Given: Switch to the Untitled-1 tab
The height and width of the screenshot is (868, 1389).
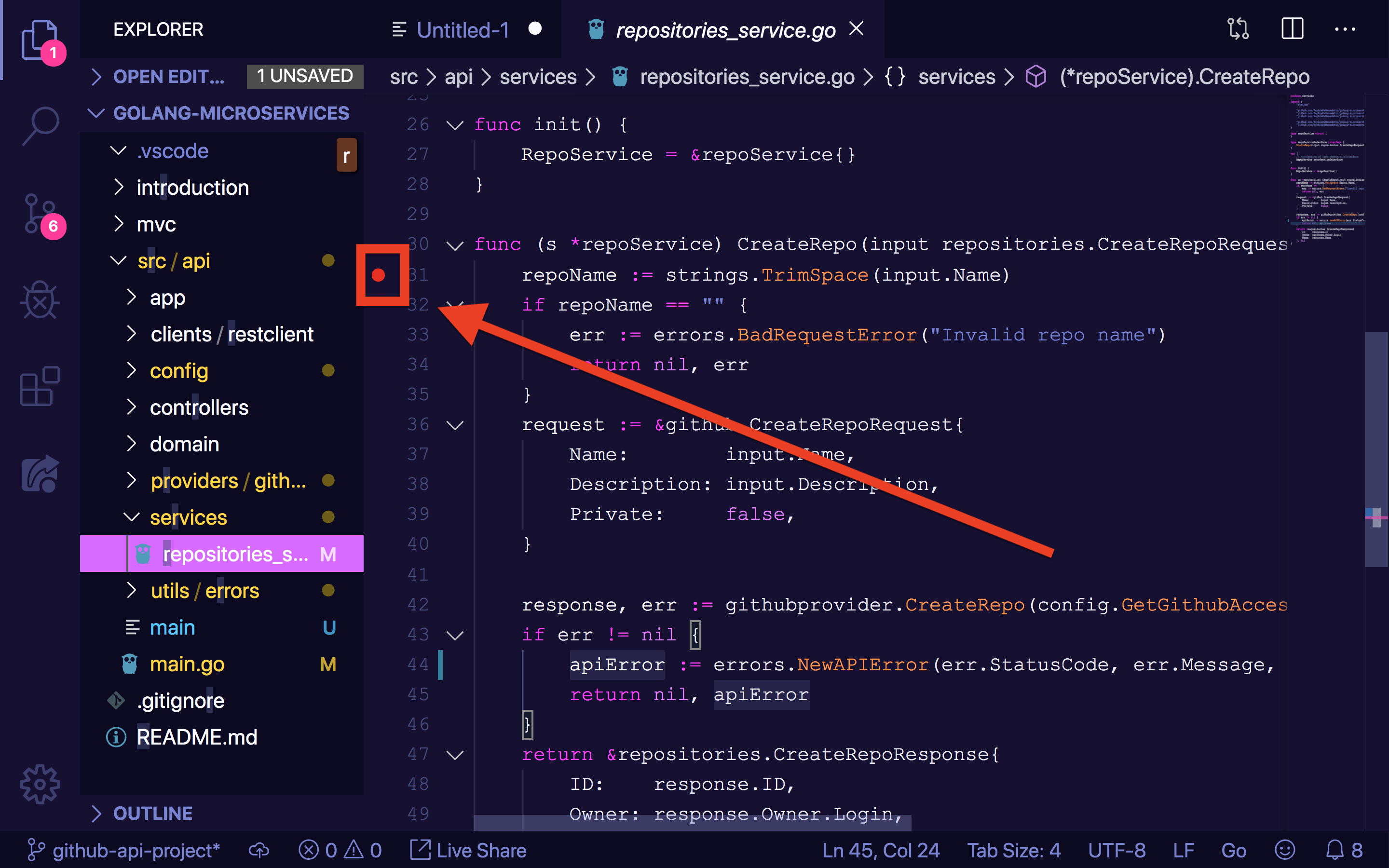Looking at the screenshot, I should [462, 30].
